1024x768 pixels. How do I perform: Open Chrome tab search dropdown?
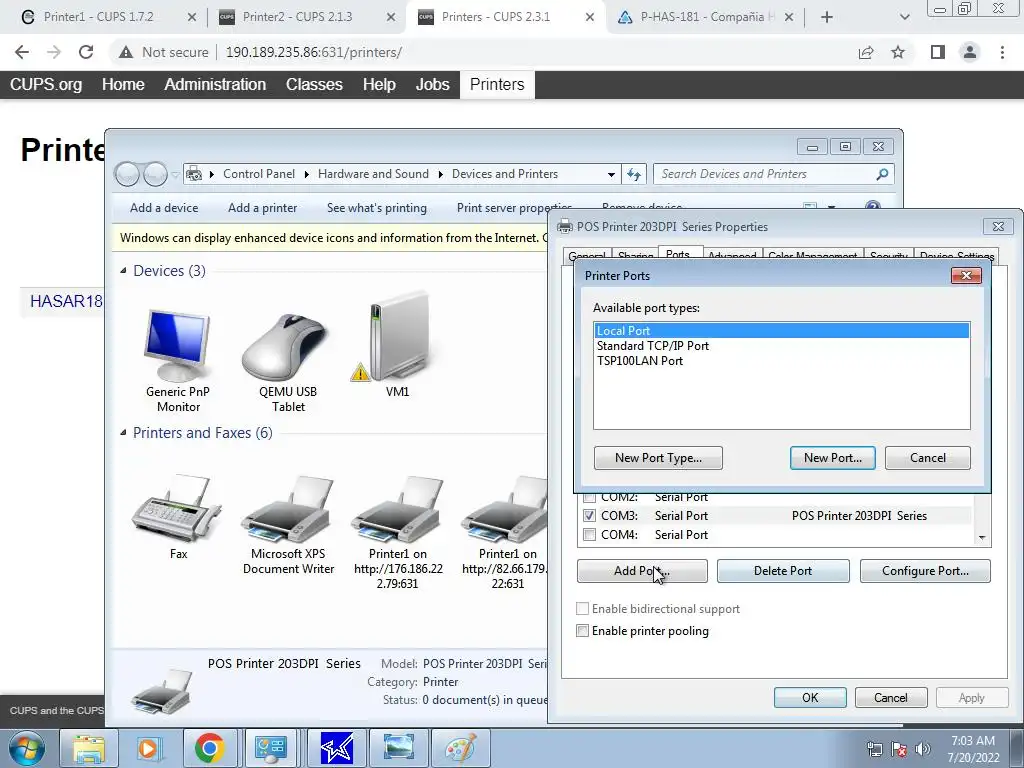904,17
